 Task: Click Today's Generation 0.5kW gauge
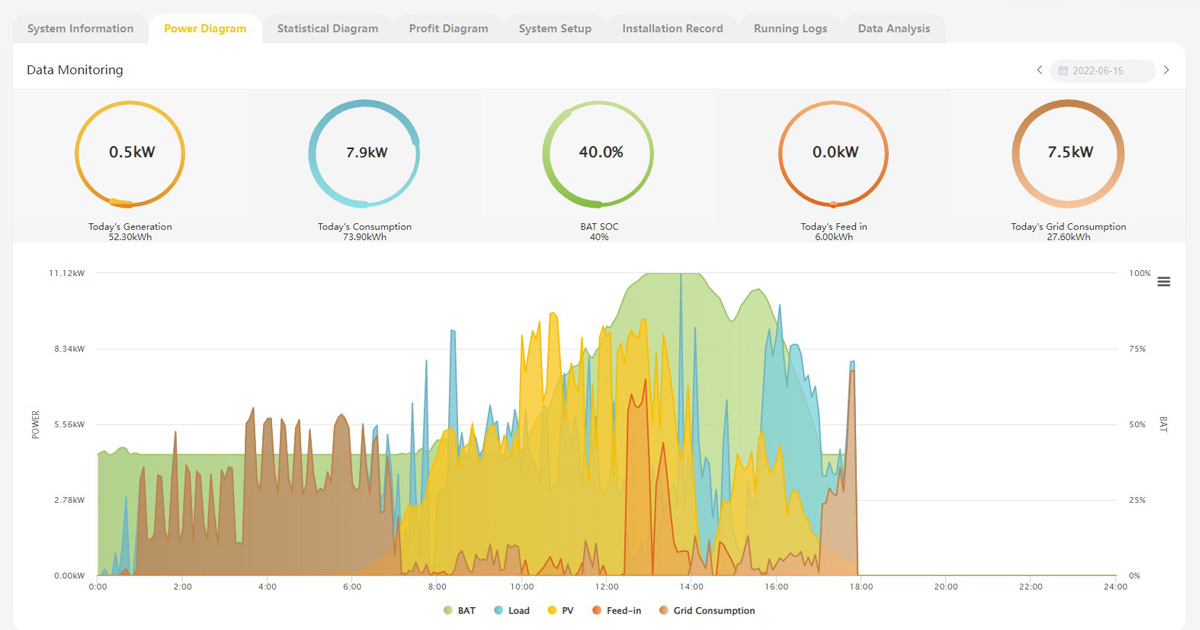[x=131, y=153]
